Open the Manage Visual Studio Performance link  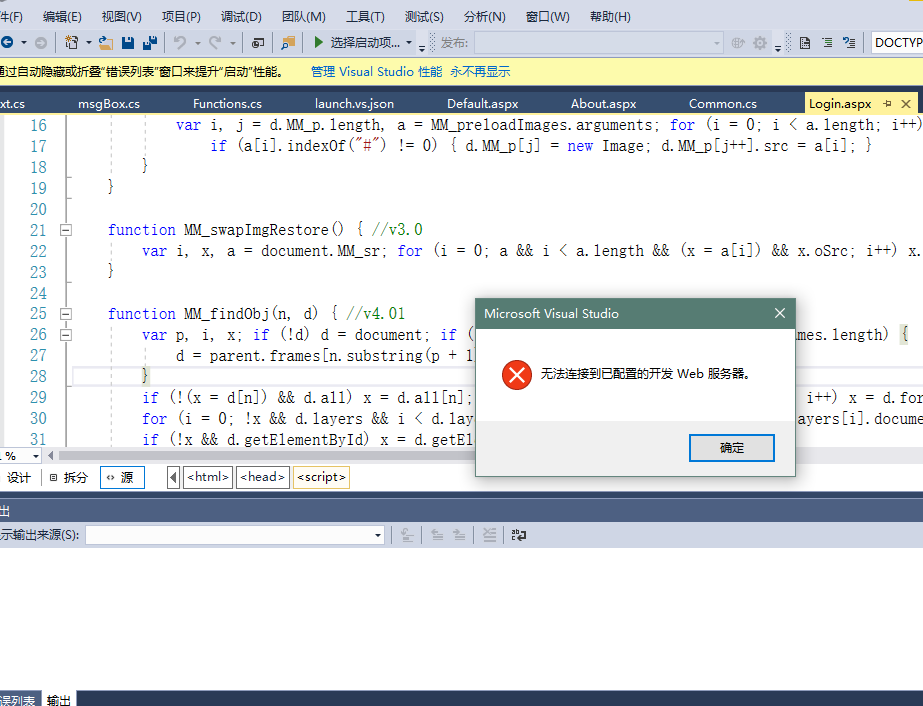(x=376, y=72)
